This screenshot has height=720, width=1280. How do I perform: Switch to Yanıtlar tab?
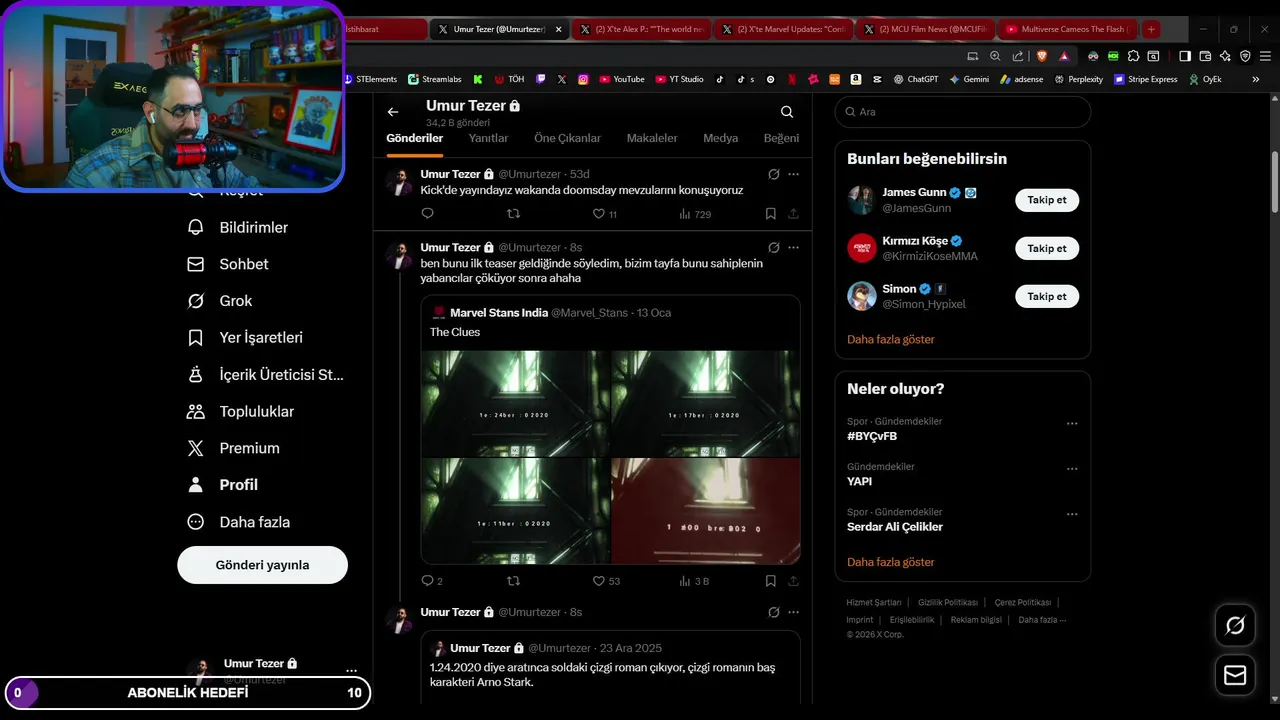click(488, 139)
